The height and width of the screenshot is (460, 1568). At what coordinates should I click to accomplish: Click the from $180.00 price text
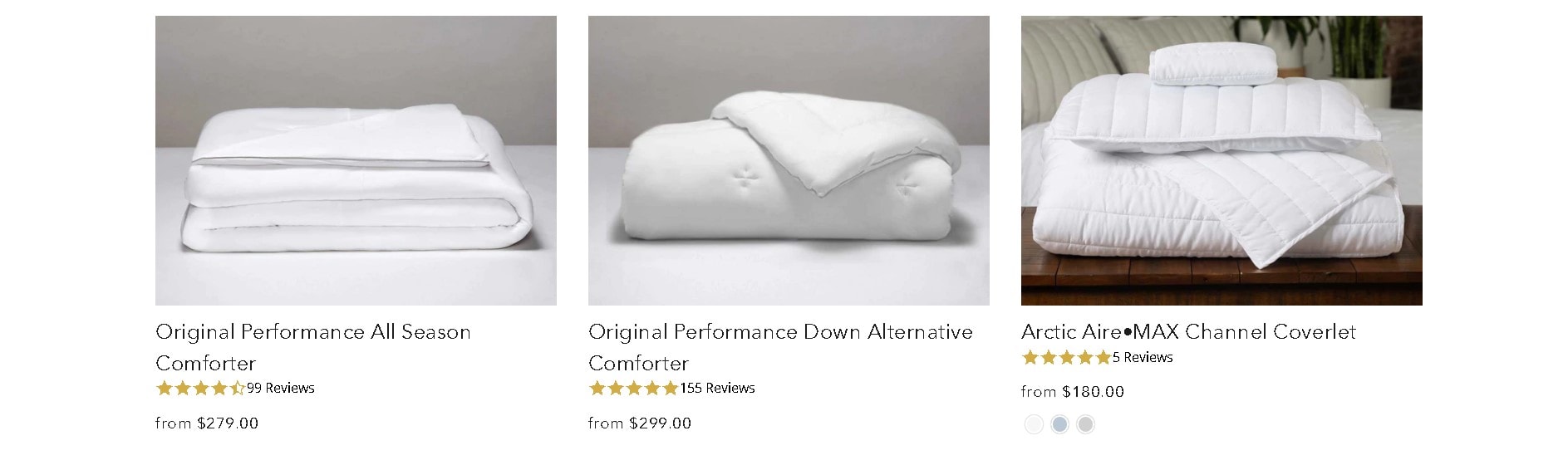click(1073, 391)
